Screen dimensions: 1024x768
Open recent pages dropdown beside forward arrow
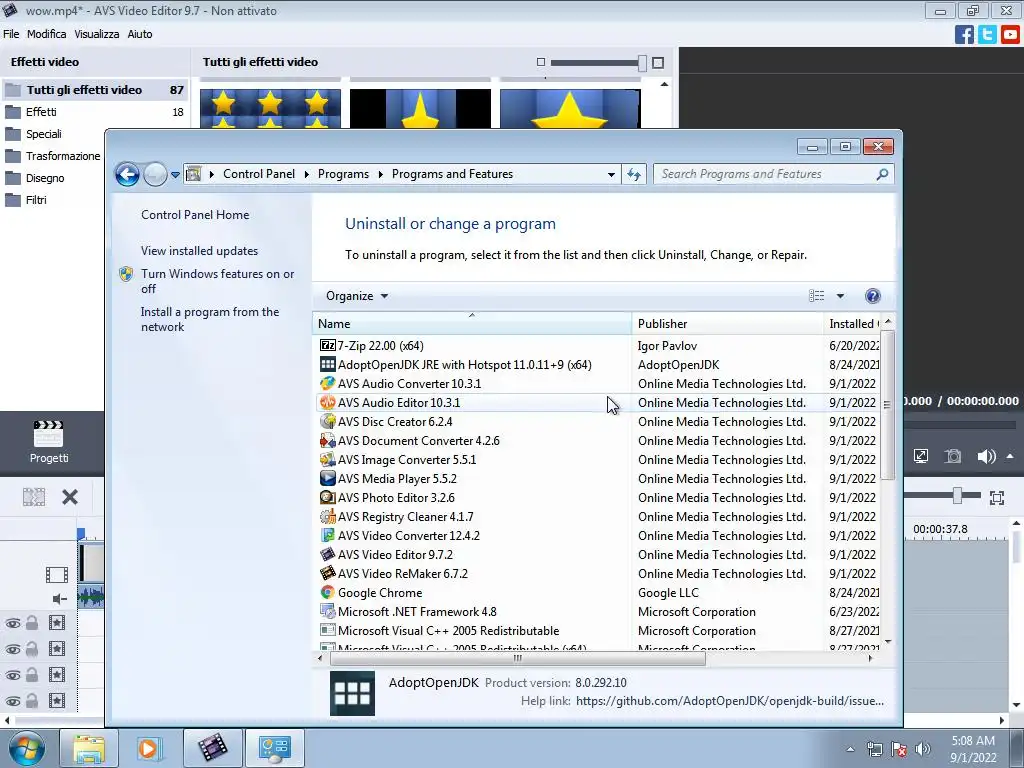click(175, 174)
